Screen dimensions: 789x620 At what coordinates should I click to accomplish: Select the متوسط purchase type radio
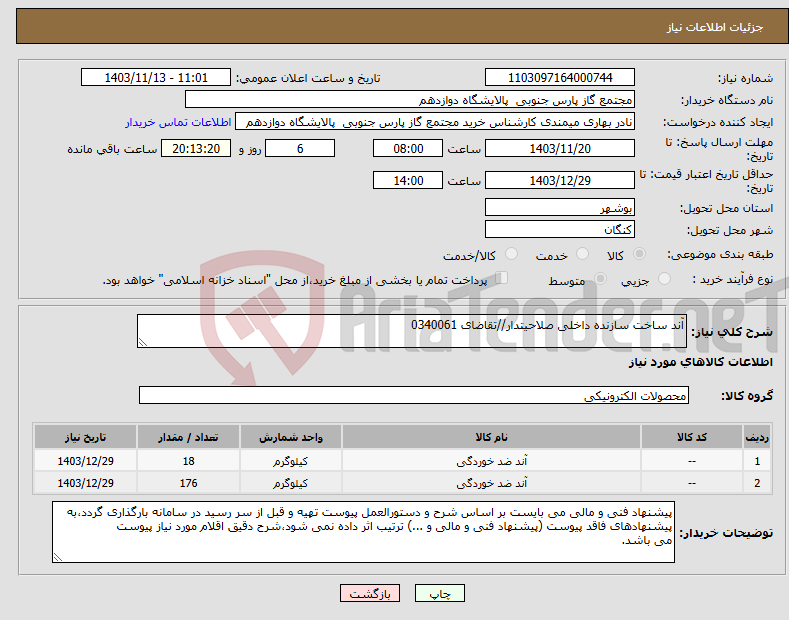[600, 279]
